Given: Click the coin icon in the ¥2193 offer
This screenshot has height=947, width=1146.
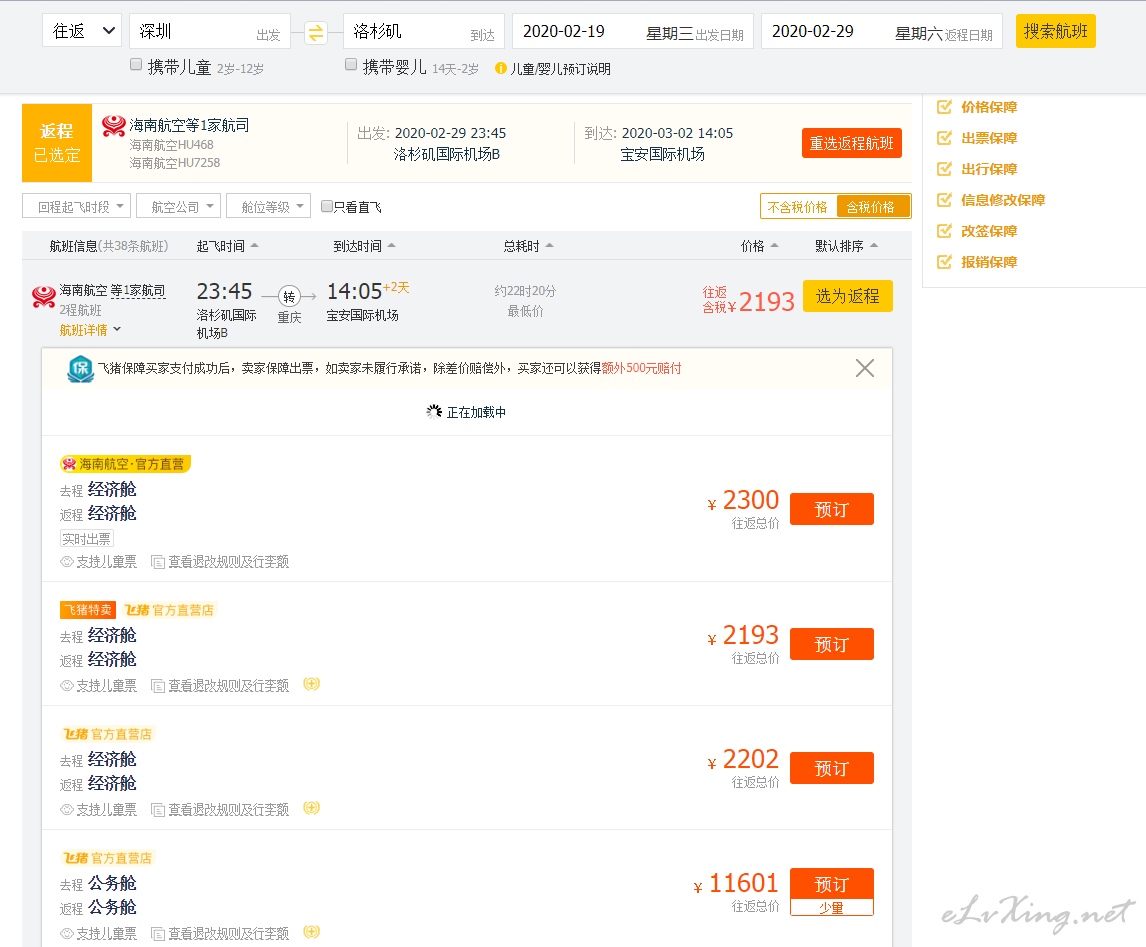Looking at the screenshot, I should click(311, 684).
